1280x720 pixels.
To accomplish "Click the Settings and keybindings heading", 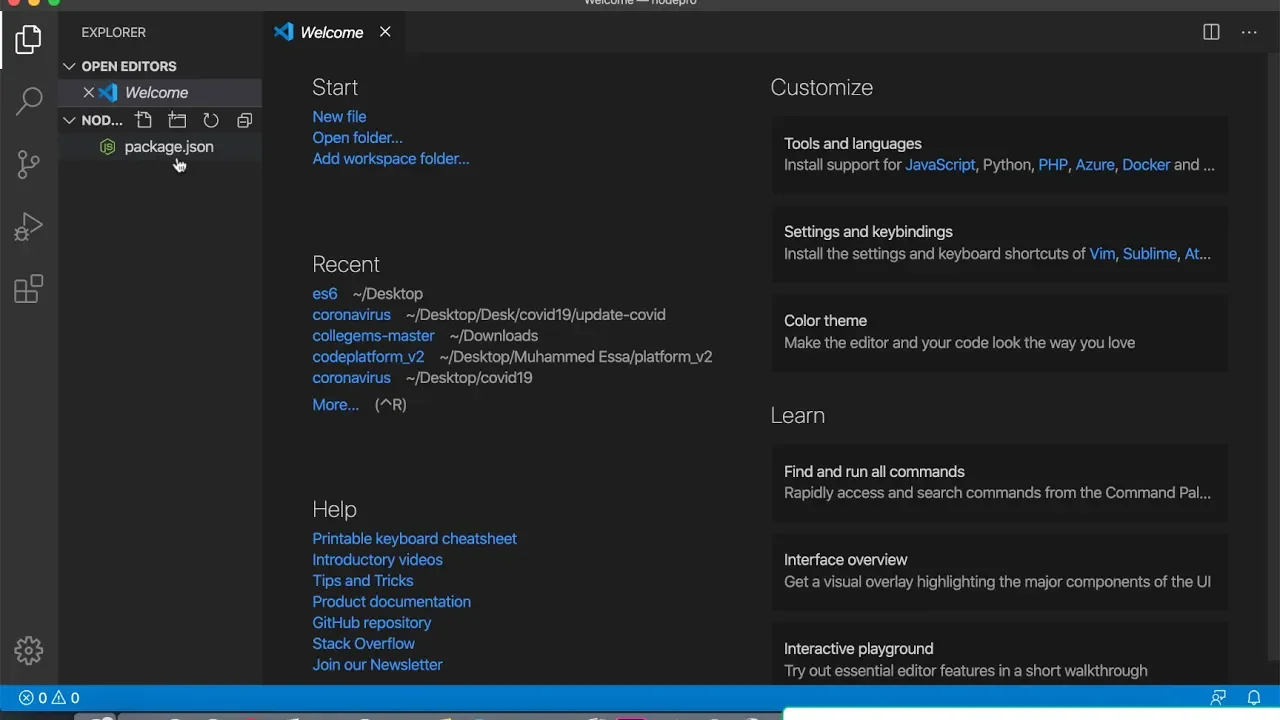I will click(868, 232).
